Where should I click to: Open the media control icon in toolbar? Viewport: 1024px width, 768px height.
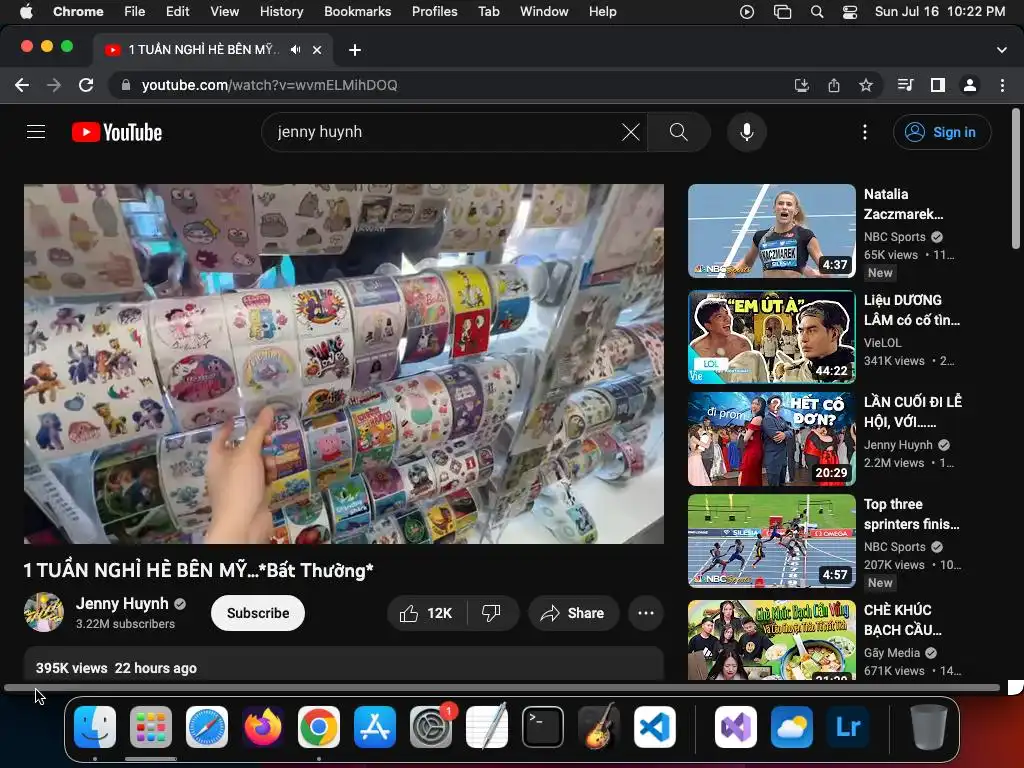tap(905, 85)
